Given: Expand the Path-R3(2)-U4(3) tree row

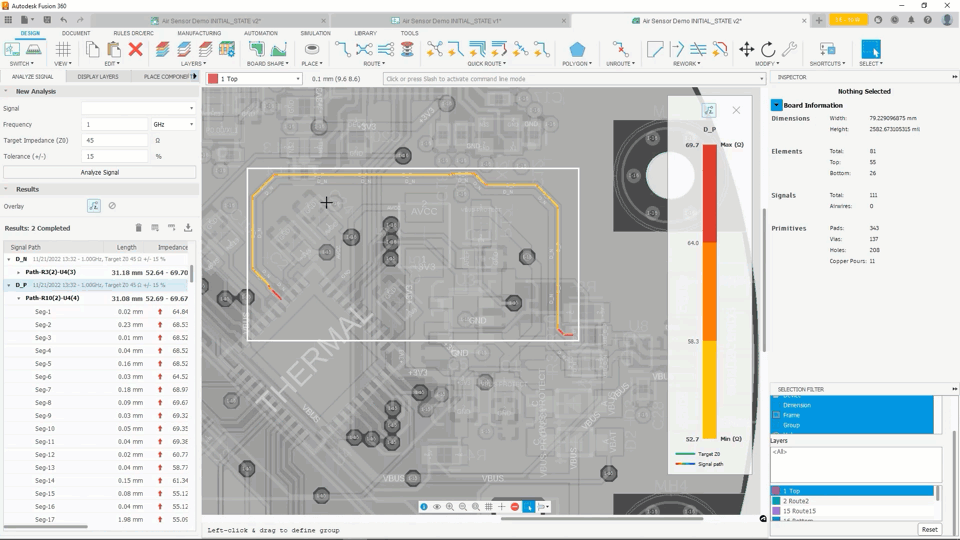Looking at the screenshot, I should coord(19,272).
